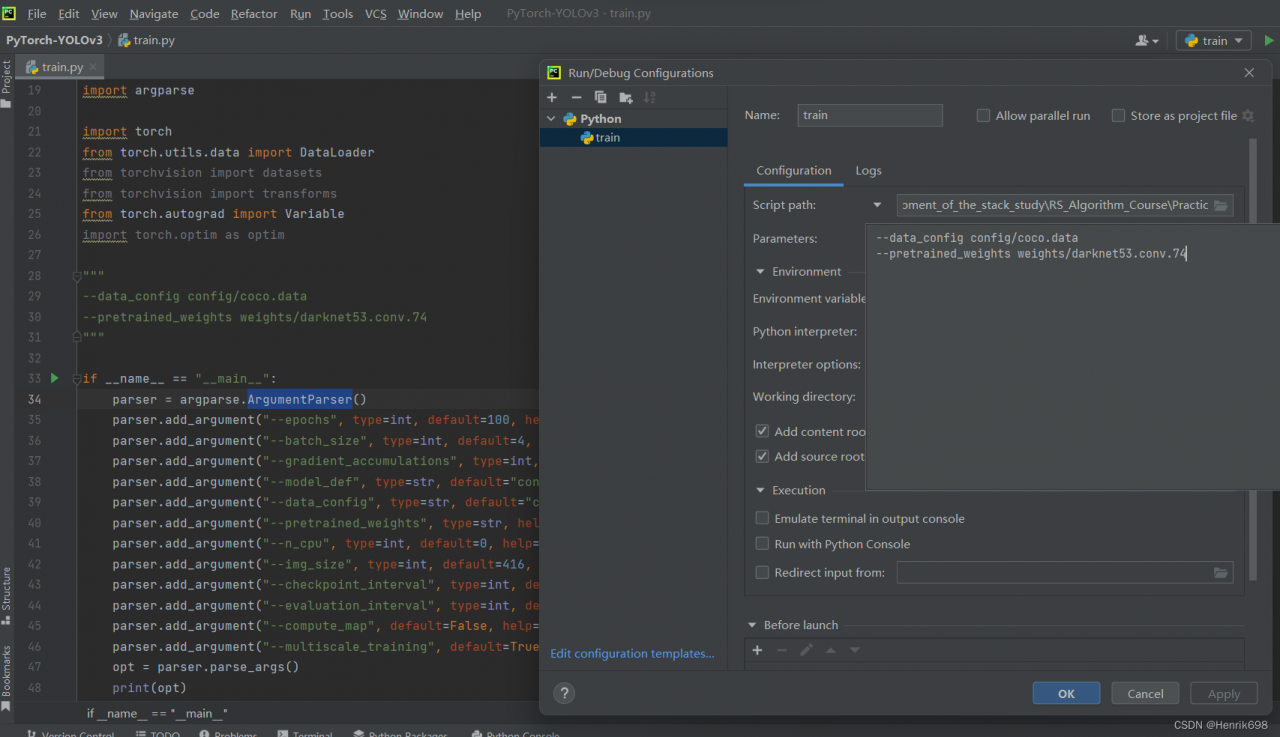The height and width of the screenshot is (737, 1280).
Task: Switch to the Configuration tab
Action: [794, 171]
